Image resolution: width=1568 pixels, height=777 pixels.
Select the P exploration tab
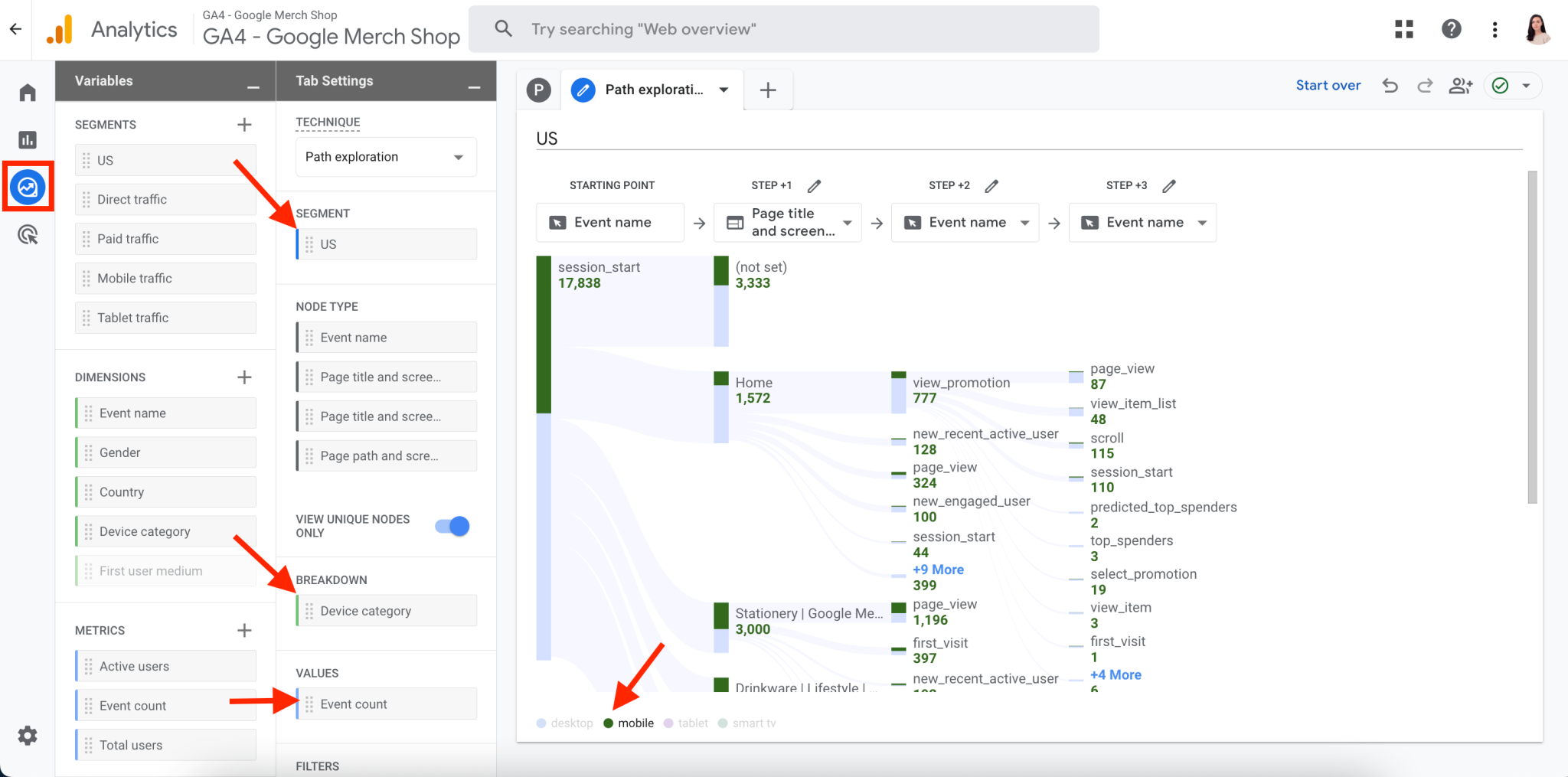(x=538, y=90)
